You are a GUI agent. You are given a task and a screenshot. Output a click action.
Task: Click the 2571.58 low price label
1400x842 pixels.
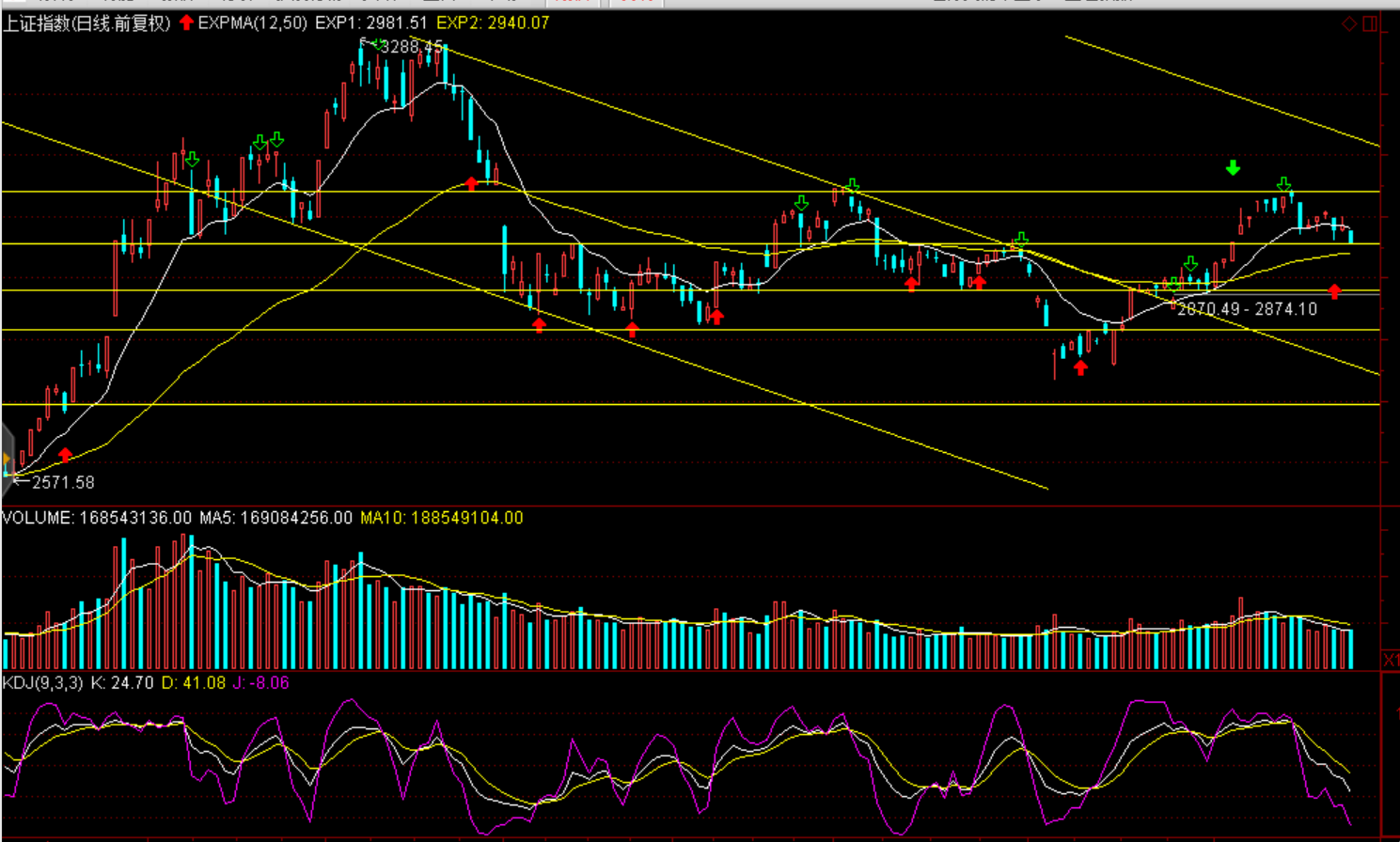click(63, 482)
